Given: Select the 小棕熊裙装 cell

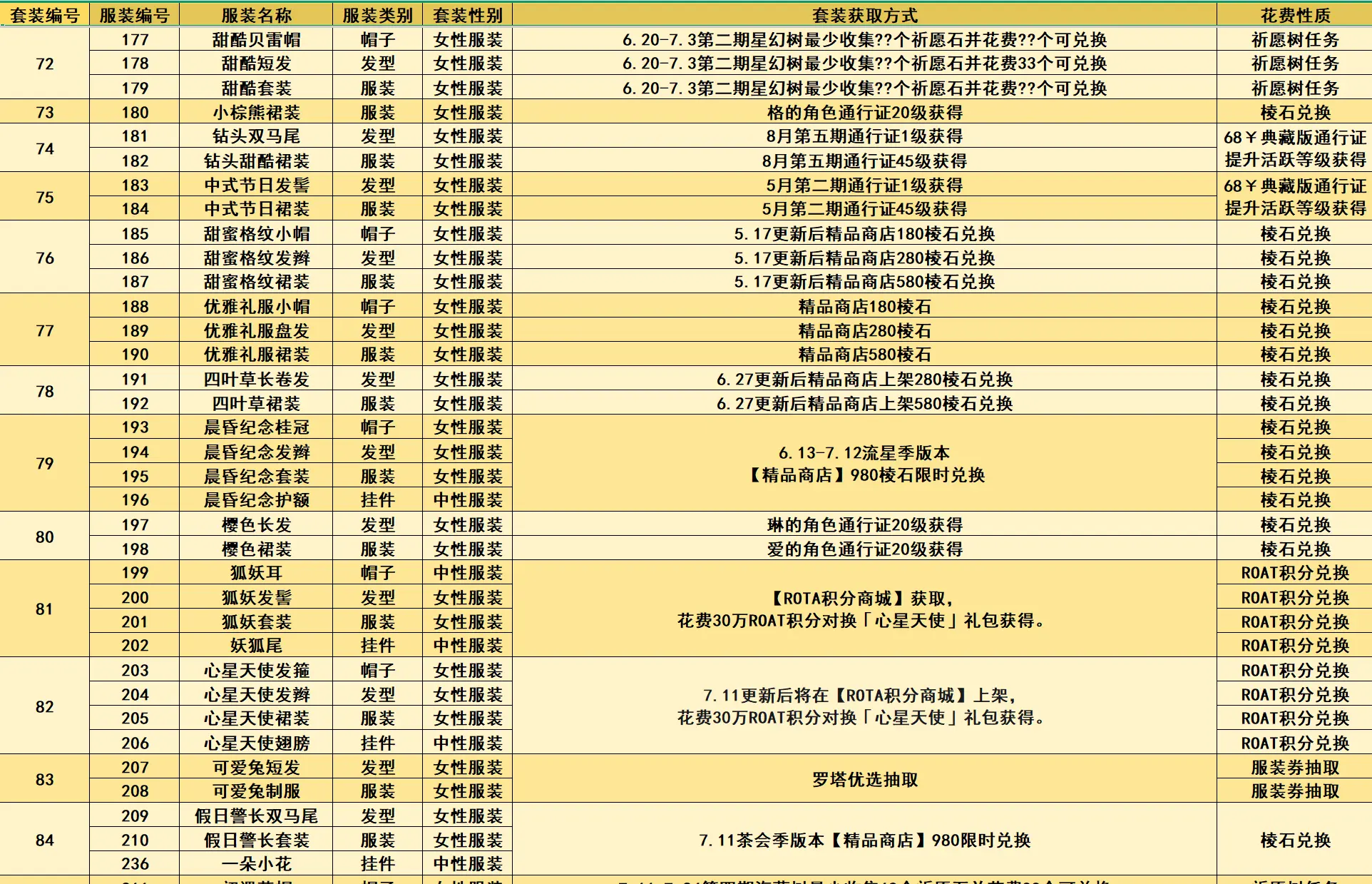Looking at the screenshot, I should click(x=256, y=113).
